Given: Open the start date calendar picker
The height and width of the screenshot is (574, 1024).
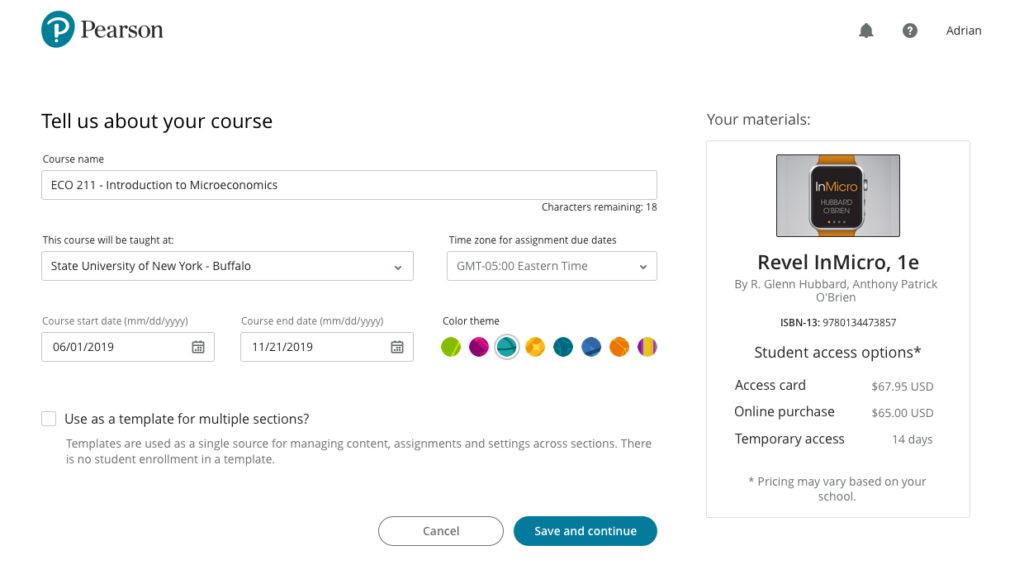Looking at the screenshot, I should [198, 347].
